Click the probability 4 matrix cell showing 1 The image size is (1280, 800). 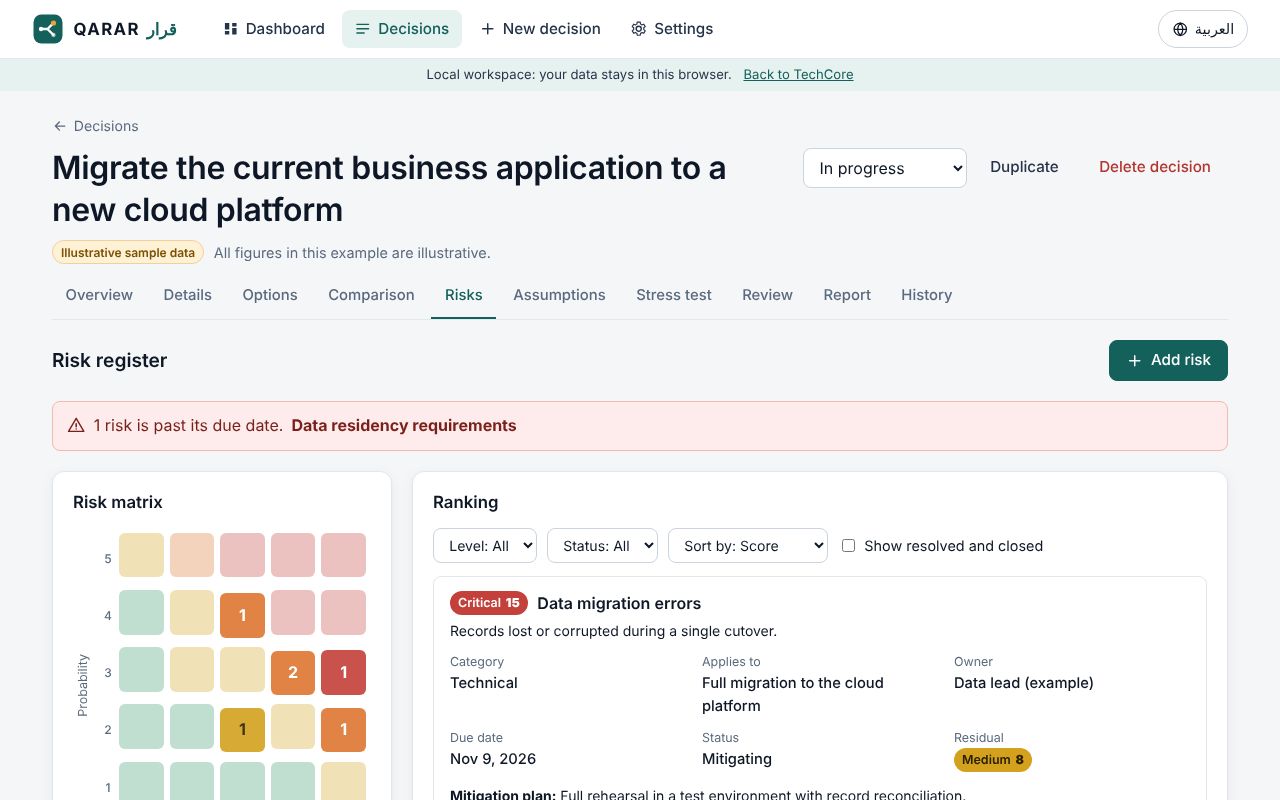[x=242, y=614]
